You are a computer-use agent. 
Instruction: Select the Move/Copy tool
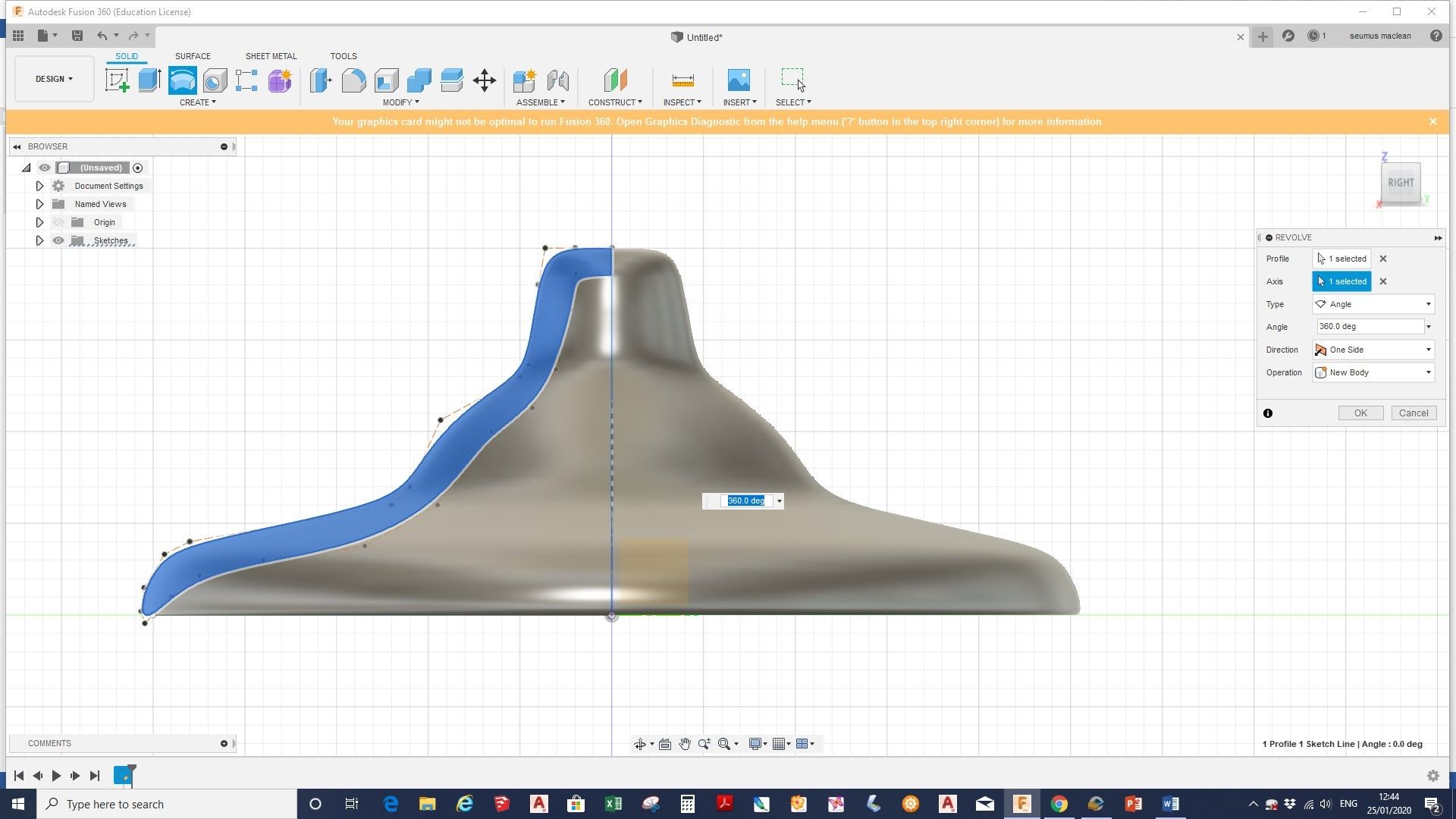click(x=485, y=80)
